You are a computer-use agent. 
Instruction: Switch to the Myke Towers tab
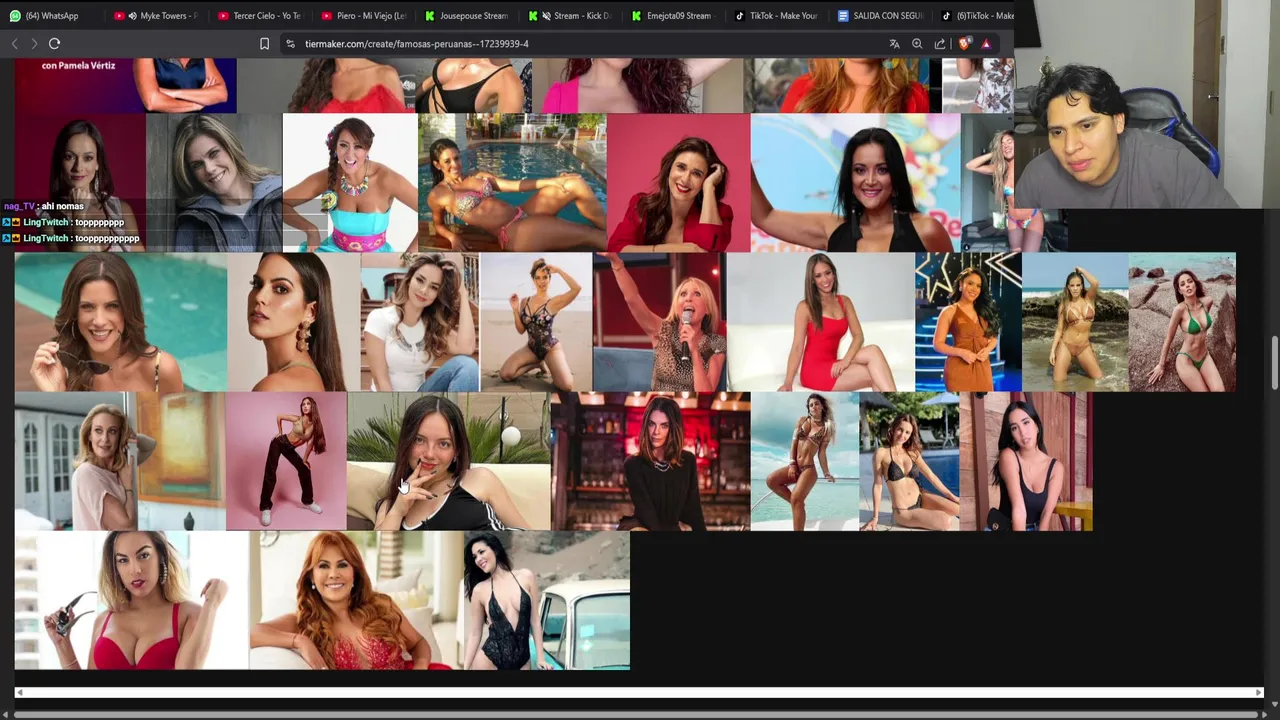coord(155,16)
